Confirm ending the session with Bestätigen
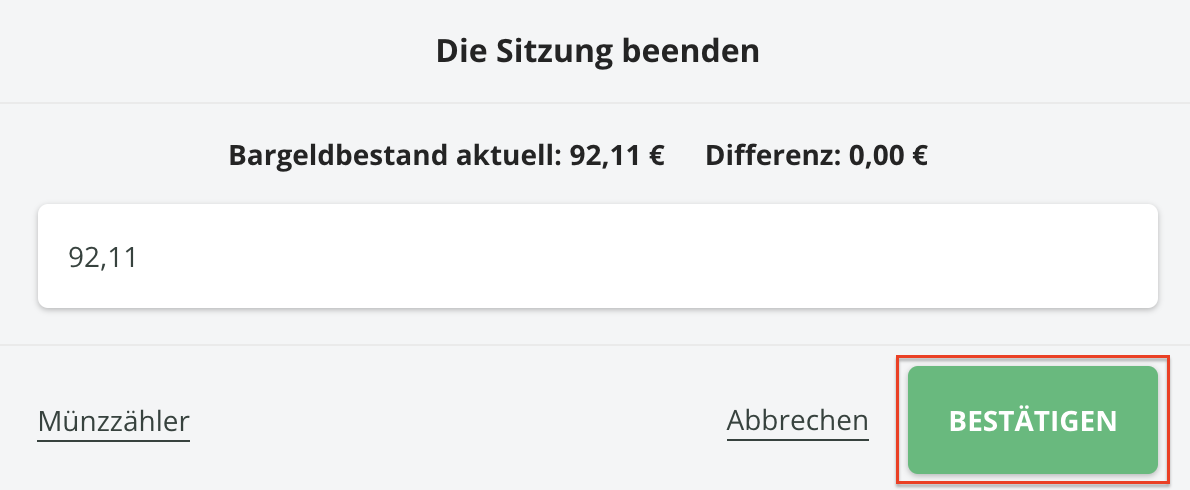The image size is (1190, 490). (x=1032, y=420)
